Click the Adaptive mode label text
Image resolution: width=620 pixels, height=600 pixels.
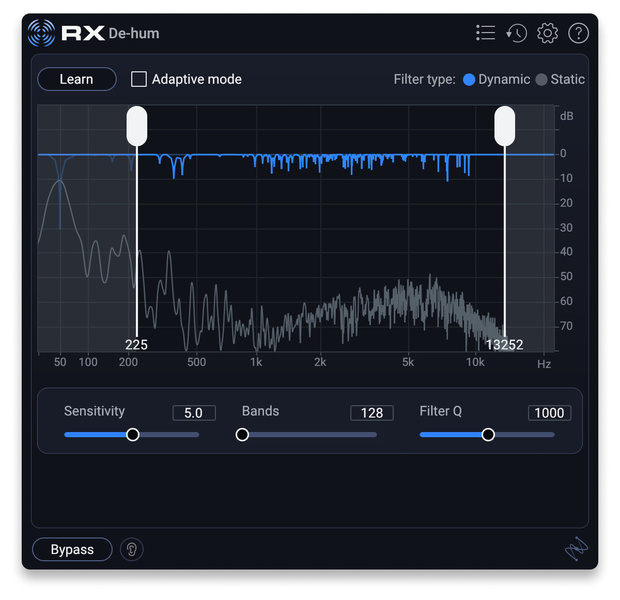pyautogui.click(x=197, y=79)
